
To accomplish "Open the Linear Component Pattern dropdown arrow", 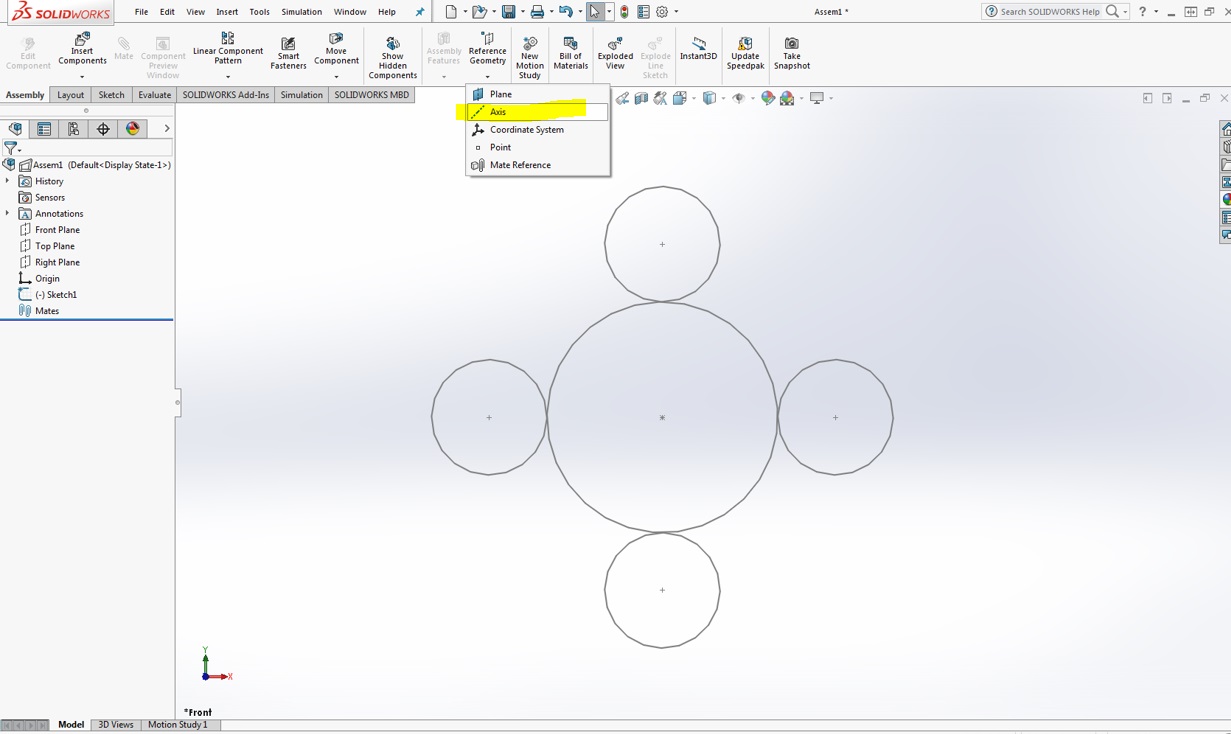I will (x=228, y=76).
